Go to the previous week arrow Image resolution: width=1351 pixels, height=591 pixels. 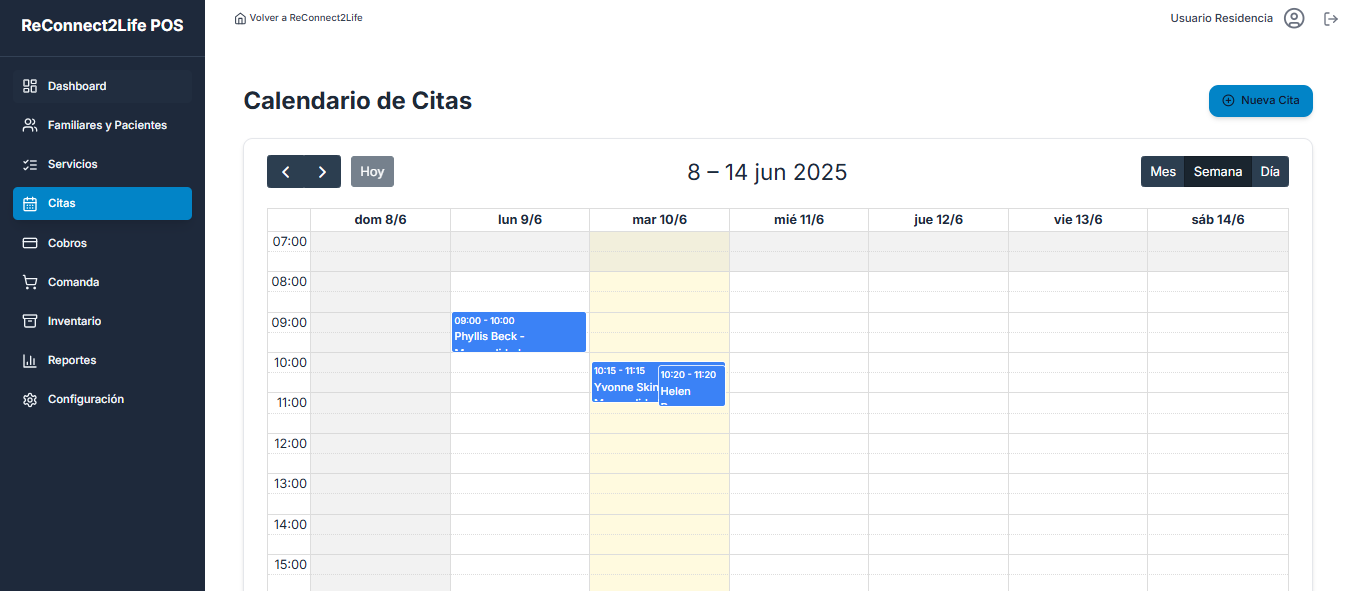pyautogui.click(x=286, y=171)
